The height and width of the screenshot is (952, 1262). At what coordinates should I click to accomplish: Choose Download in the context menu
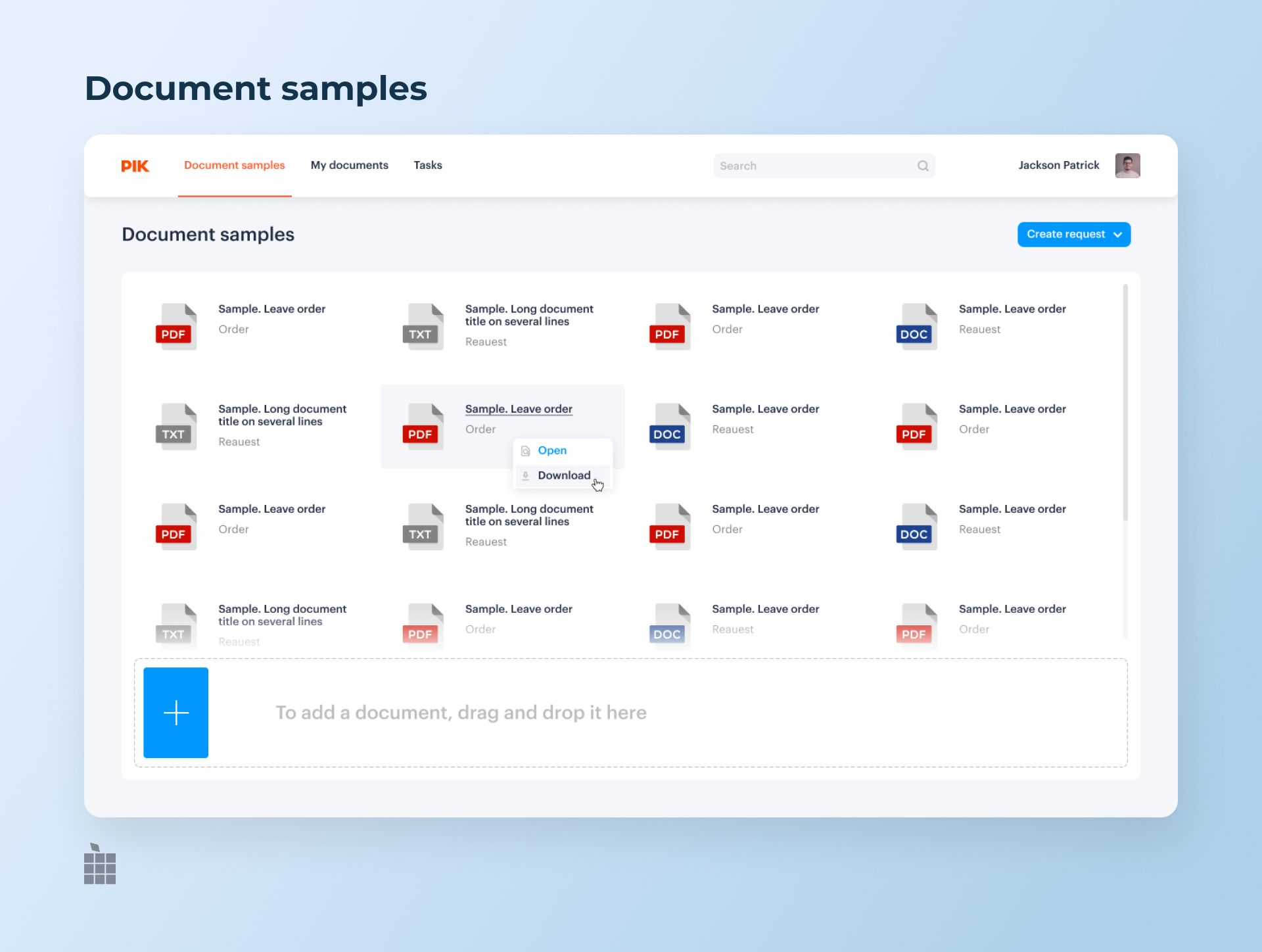tap(564, 475)
